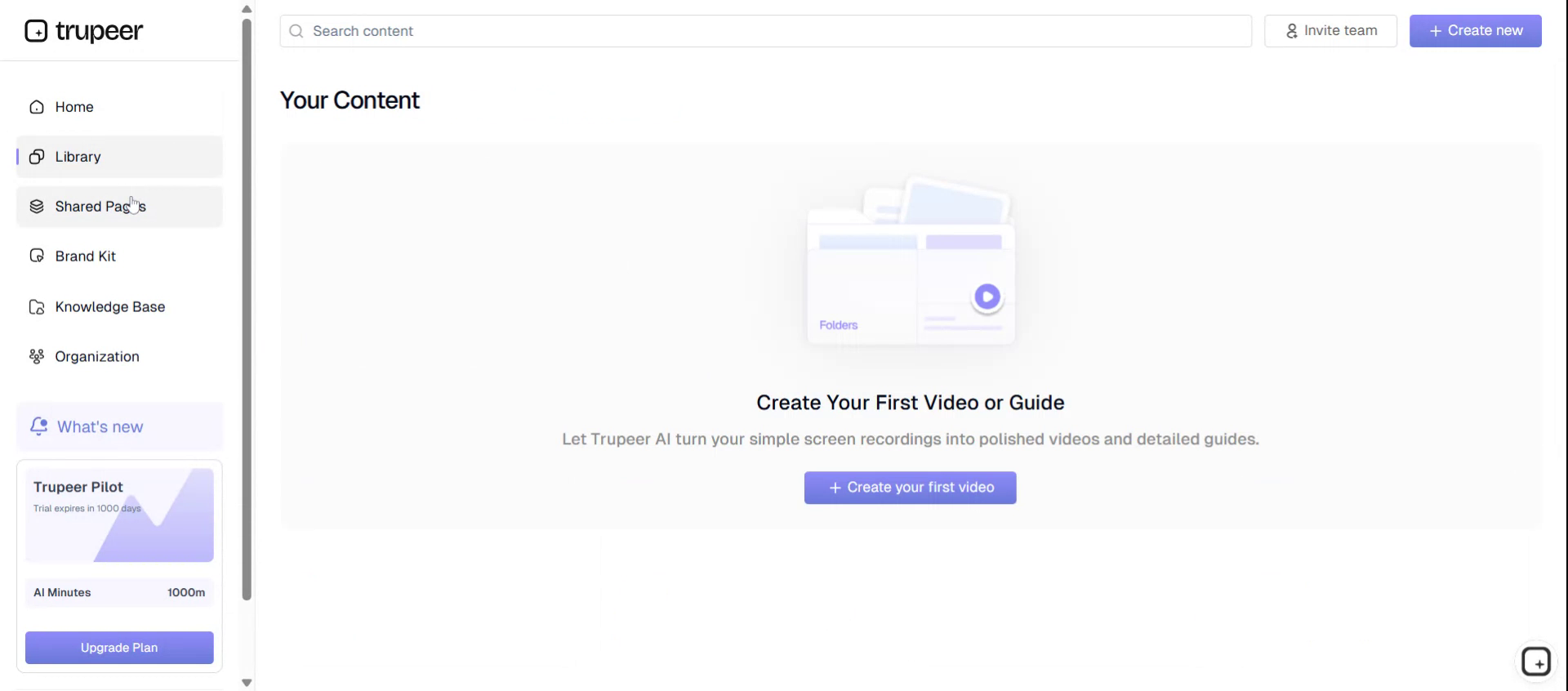This screenshot has width=1568, height=691.
Task: Click the Folders label in illustration
Action: [x=838, y=325]
